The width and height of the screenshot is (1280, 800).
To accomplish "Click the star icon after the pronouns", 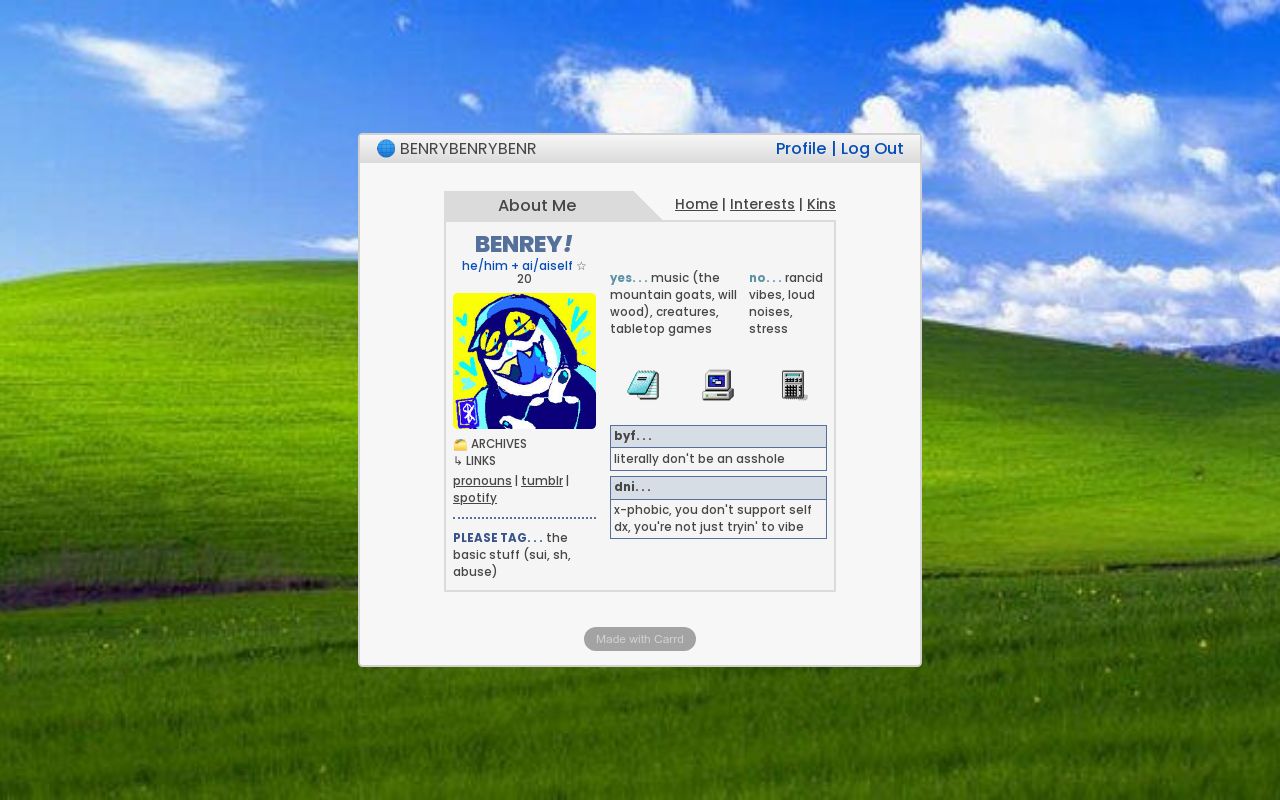I will point(581,266).
